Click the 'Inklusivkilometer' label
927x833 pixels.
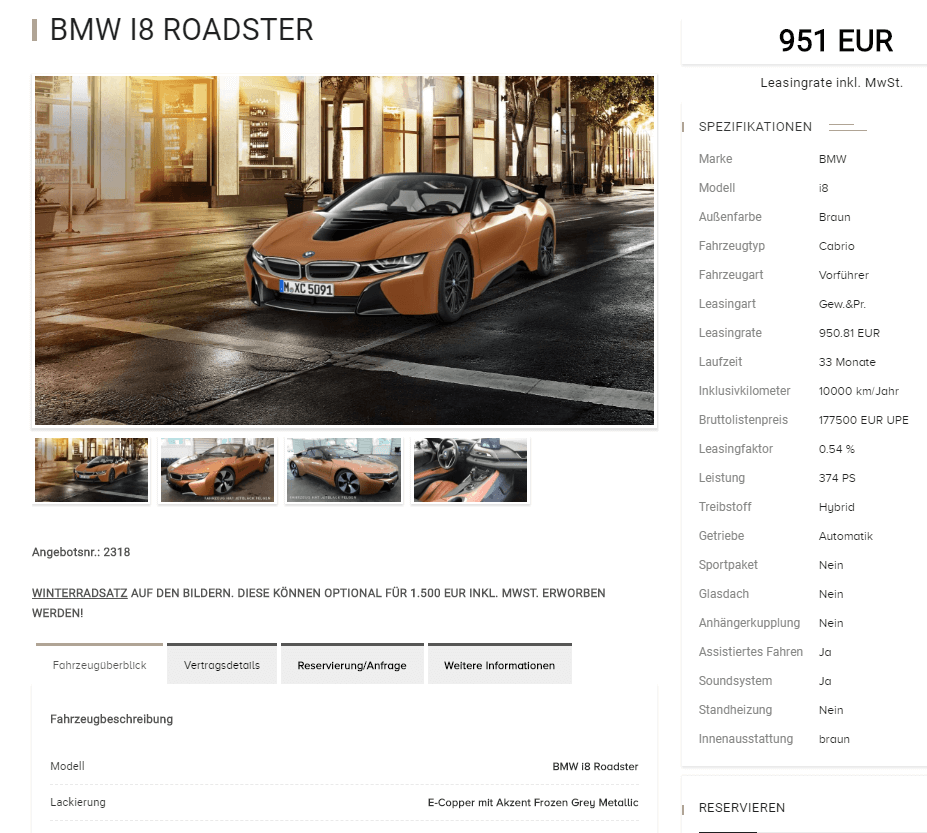[744, 391]
